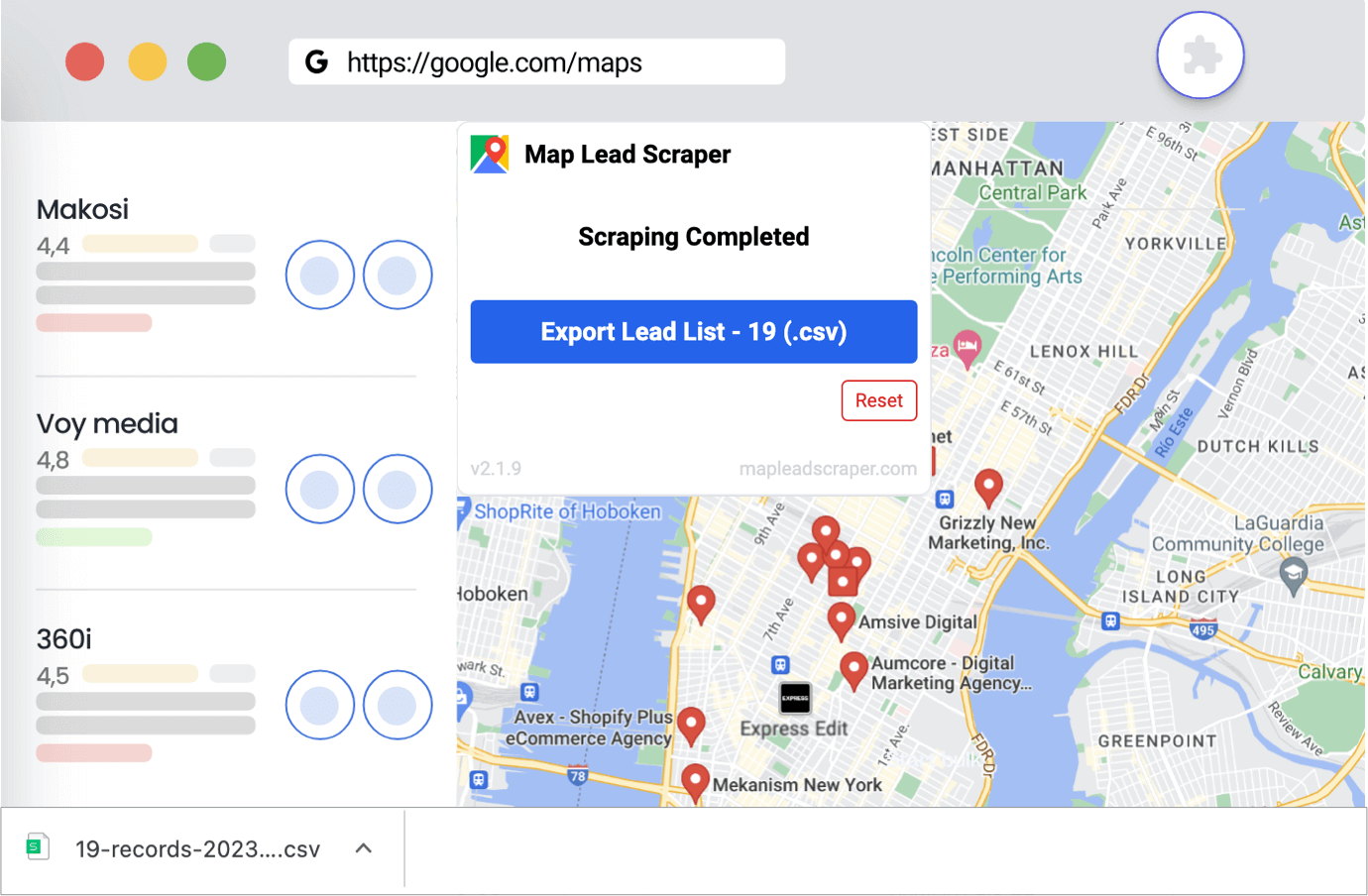
Task: Open the mapleadscraper.com link
Action: click(828, 469)
